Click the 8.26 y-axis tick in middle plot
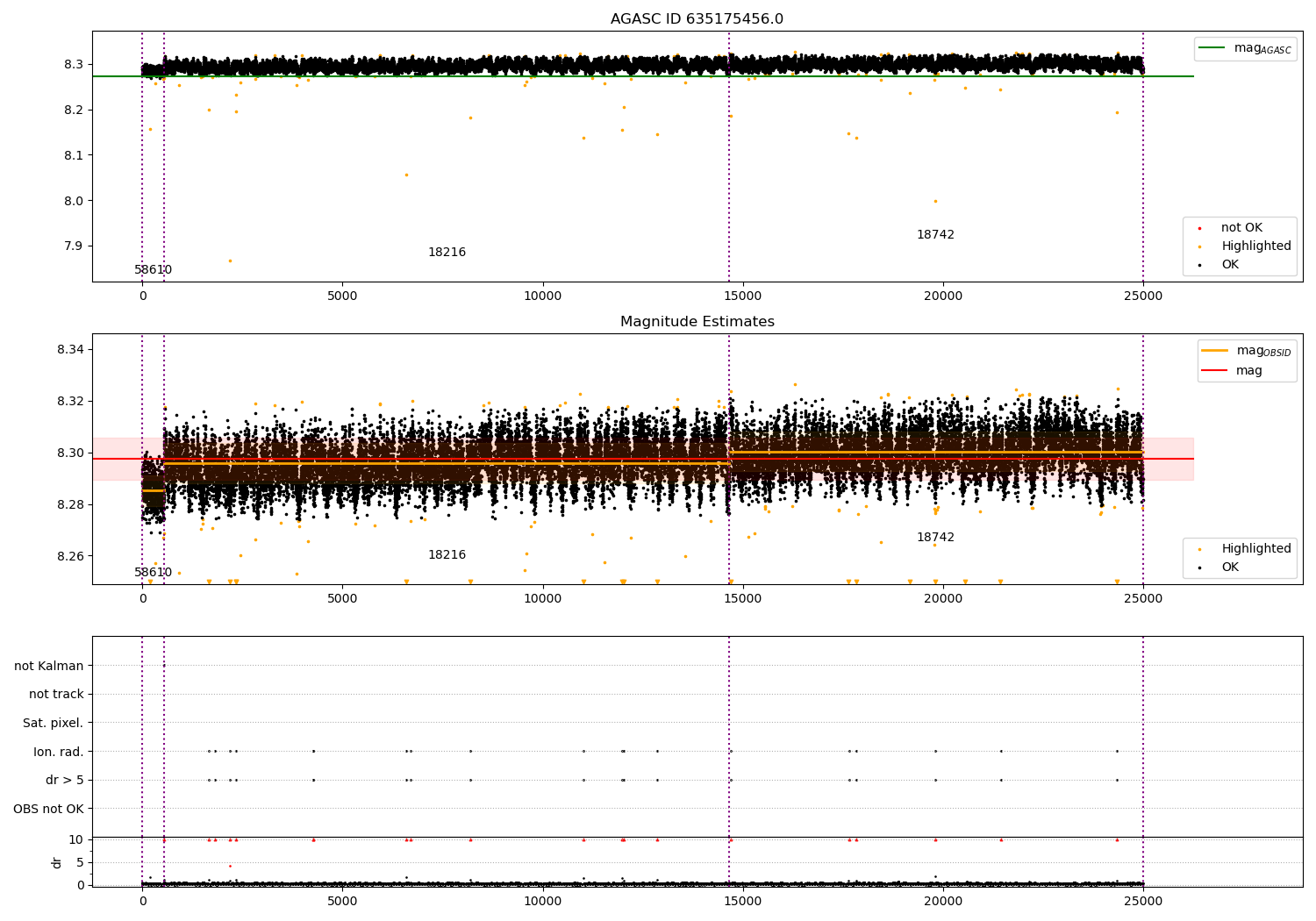The image size is (1316, 921). [70, 557]
